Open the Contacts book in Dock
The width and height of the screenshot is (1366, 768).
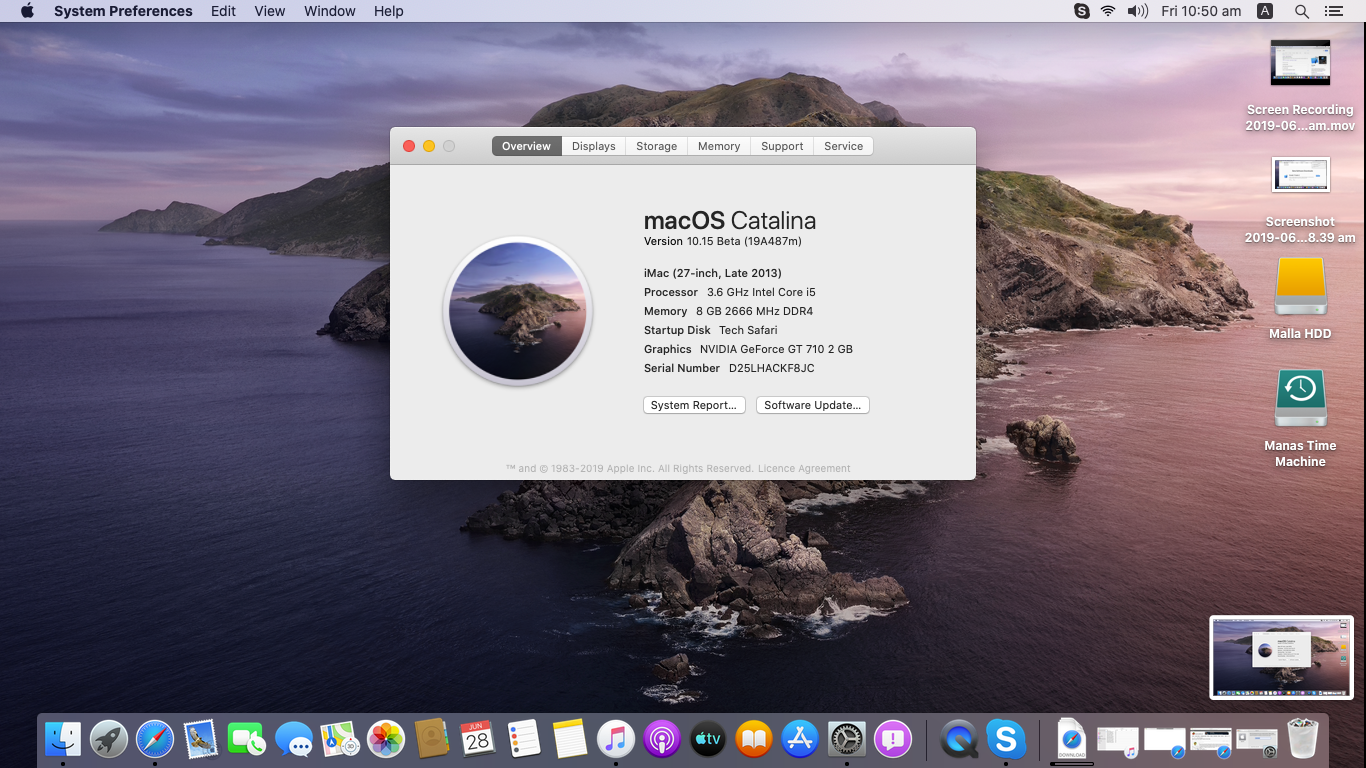pyautogui.click(x=432, y=739)
